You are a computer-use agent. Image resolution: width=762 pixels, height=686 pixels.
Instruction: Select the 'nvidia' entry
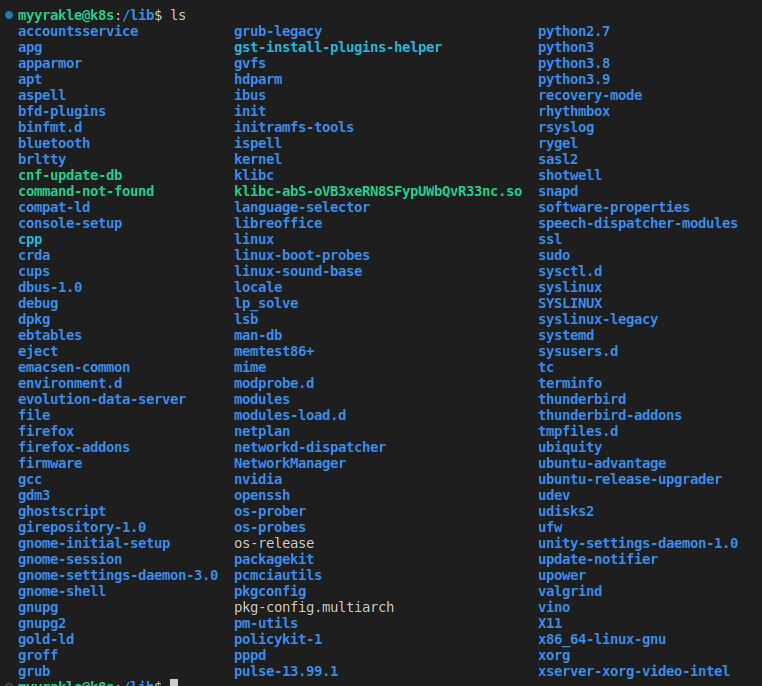click(x=258, y=480)
